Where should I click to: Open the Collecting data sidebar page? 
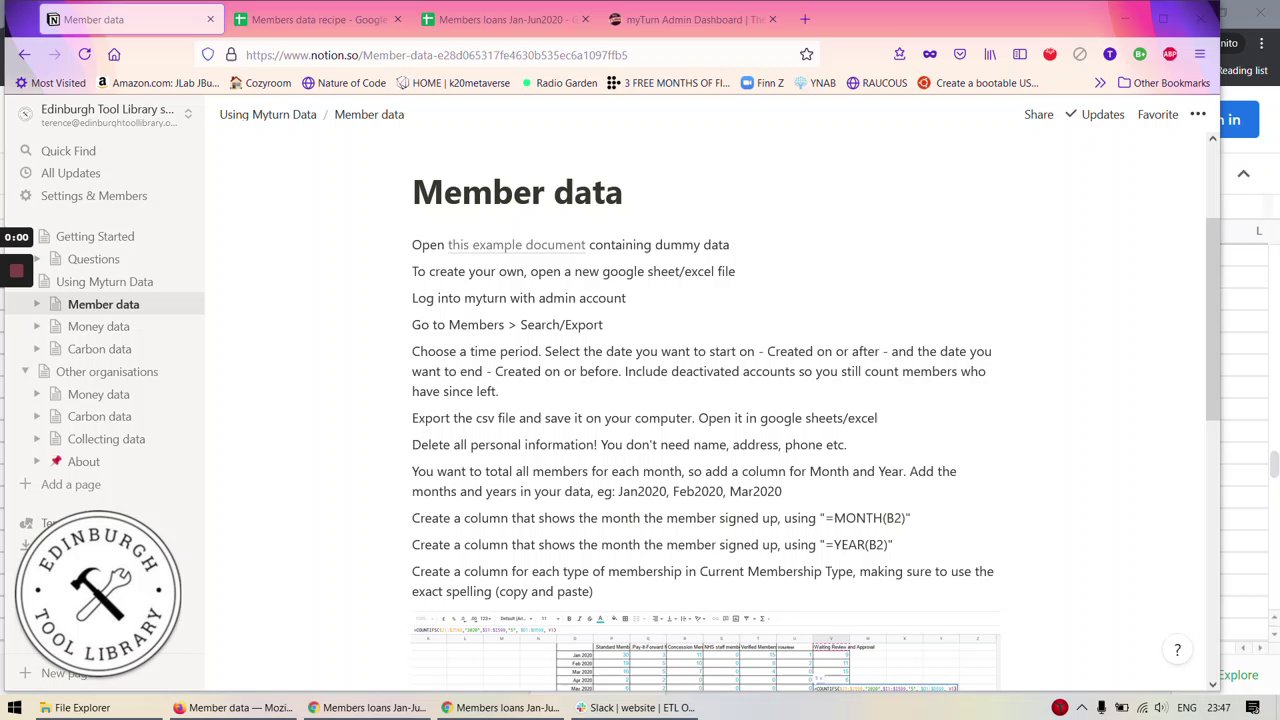click(x=106, y=439)
